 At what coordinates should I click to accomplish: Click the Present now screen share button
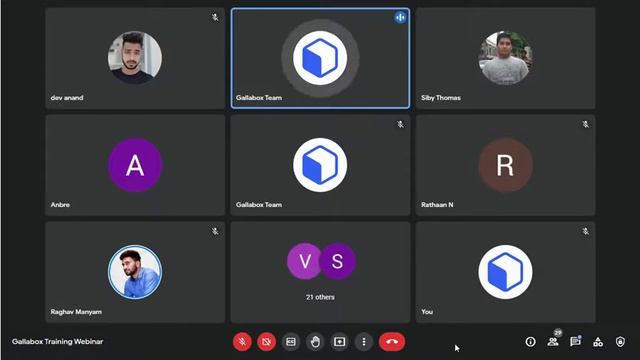point(340,342)
